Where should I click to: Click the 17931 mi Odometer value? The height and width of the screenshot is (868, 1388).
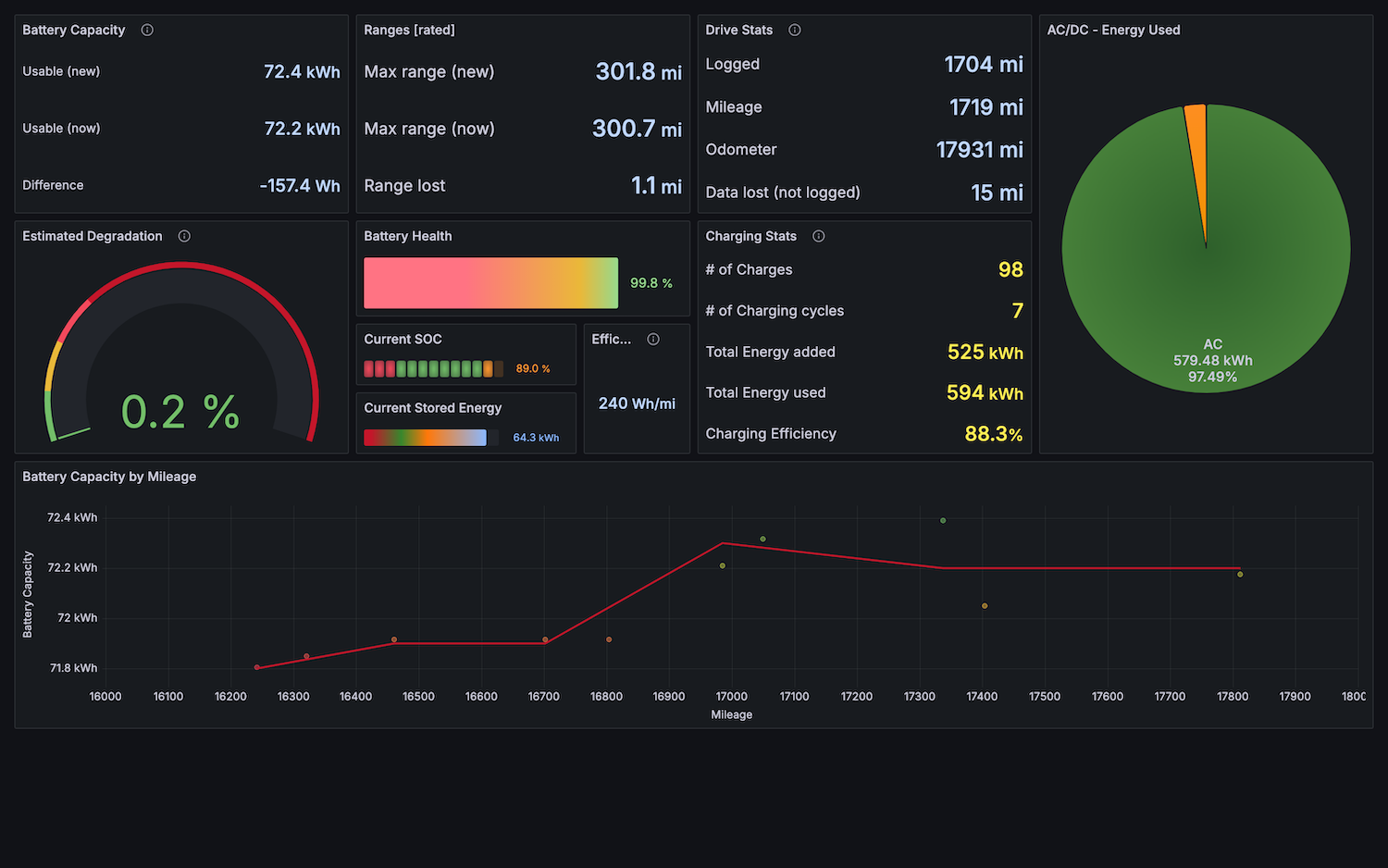979,150
